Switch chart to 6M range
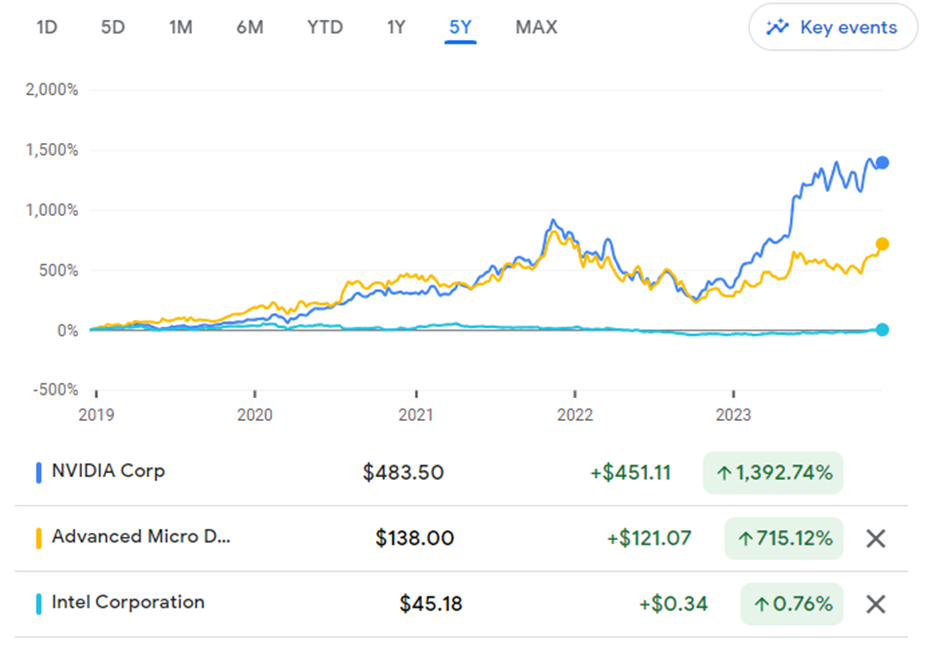This screenshot has width=940, height=647. (x=249, y=27)
